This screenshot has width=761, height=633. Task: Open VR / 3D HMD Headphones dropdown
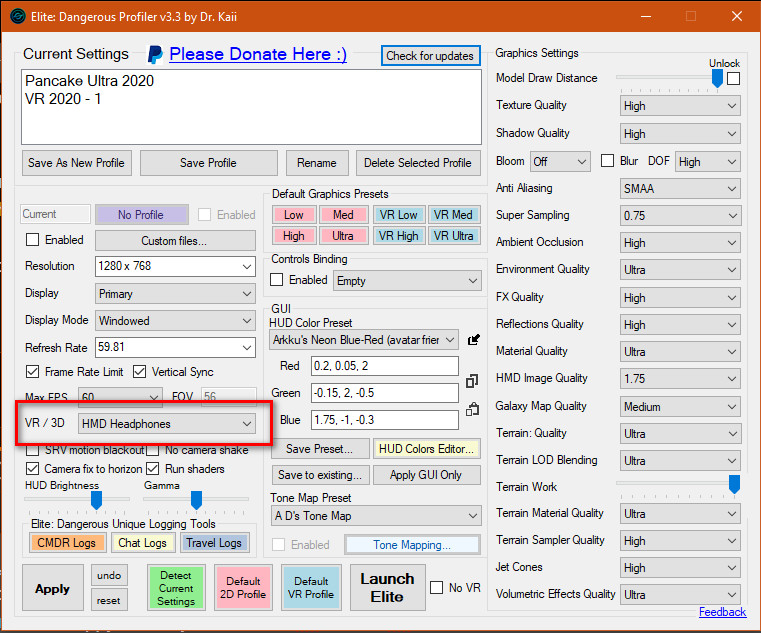click(x=166, y=424)
